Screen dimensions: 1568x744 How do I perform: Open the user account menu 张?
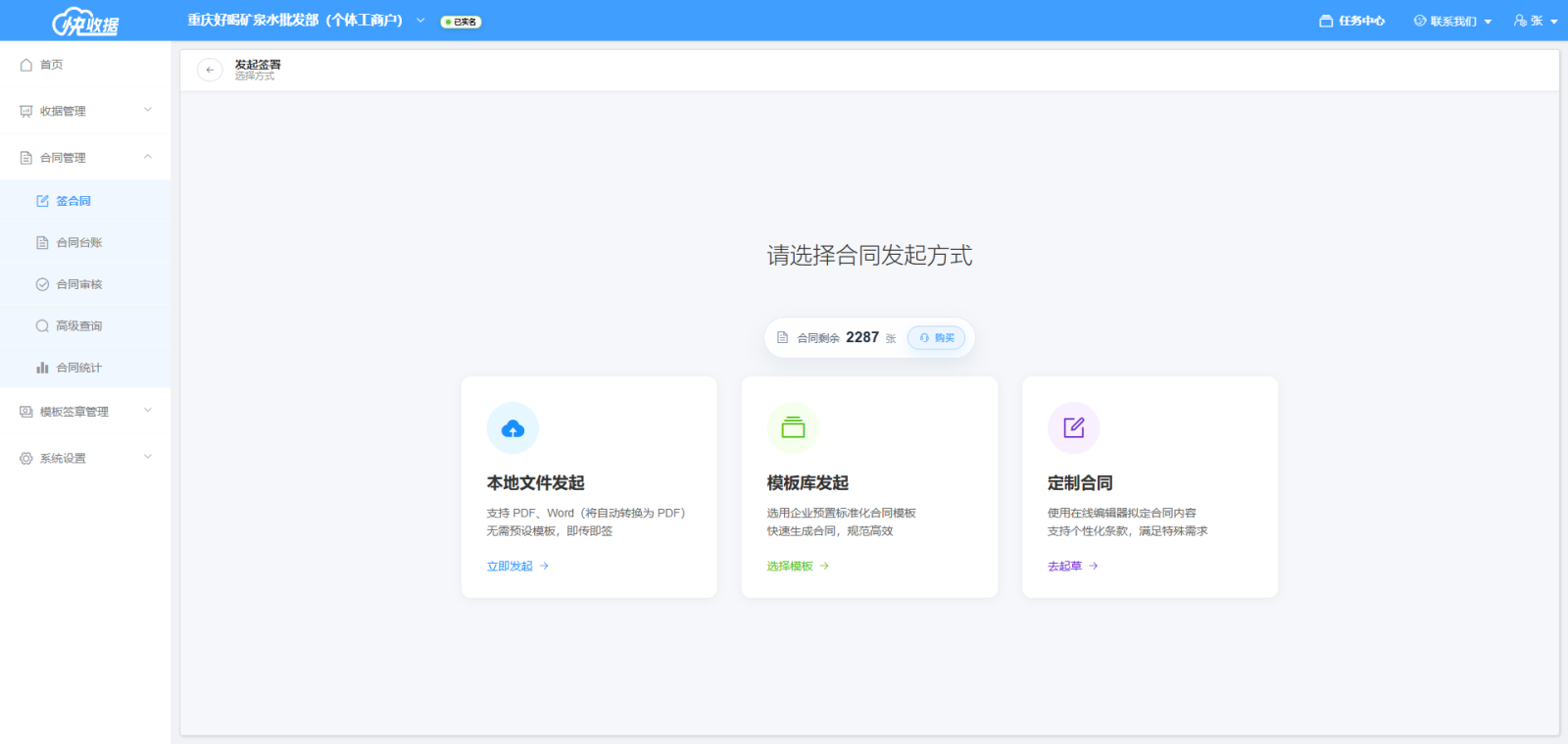pos(1536,21)
